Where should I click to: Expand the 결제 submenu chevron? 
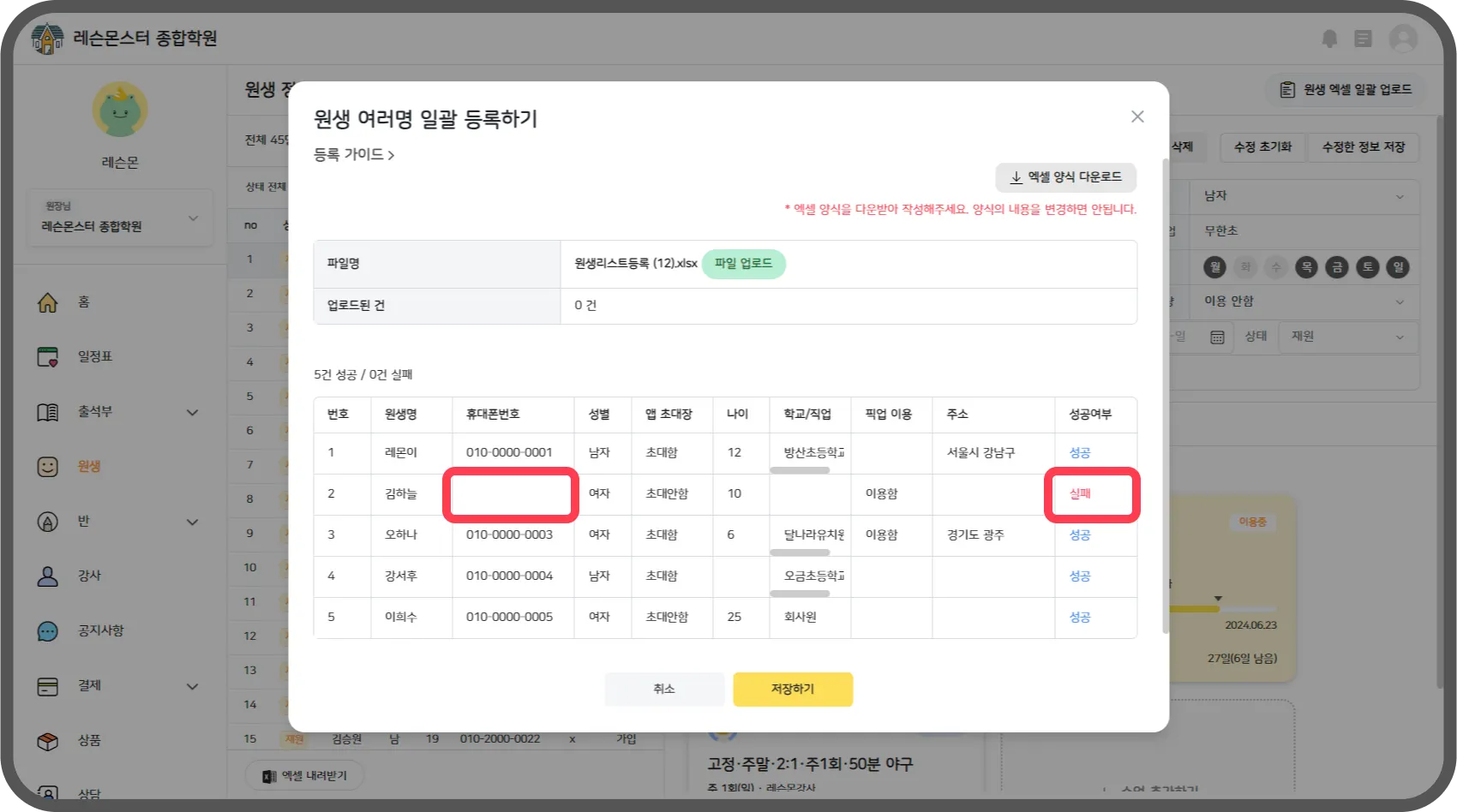pyautogui.click(x=193, y=686)
